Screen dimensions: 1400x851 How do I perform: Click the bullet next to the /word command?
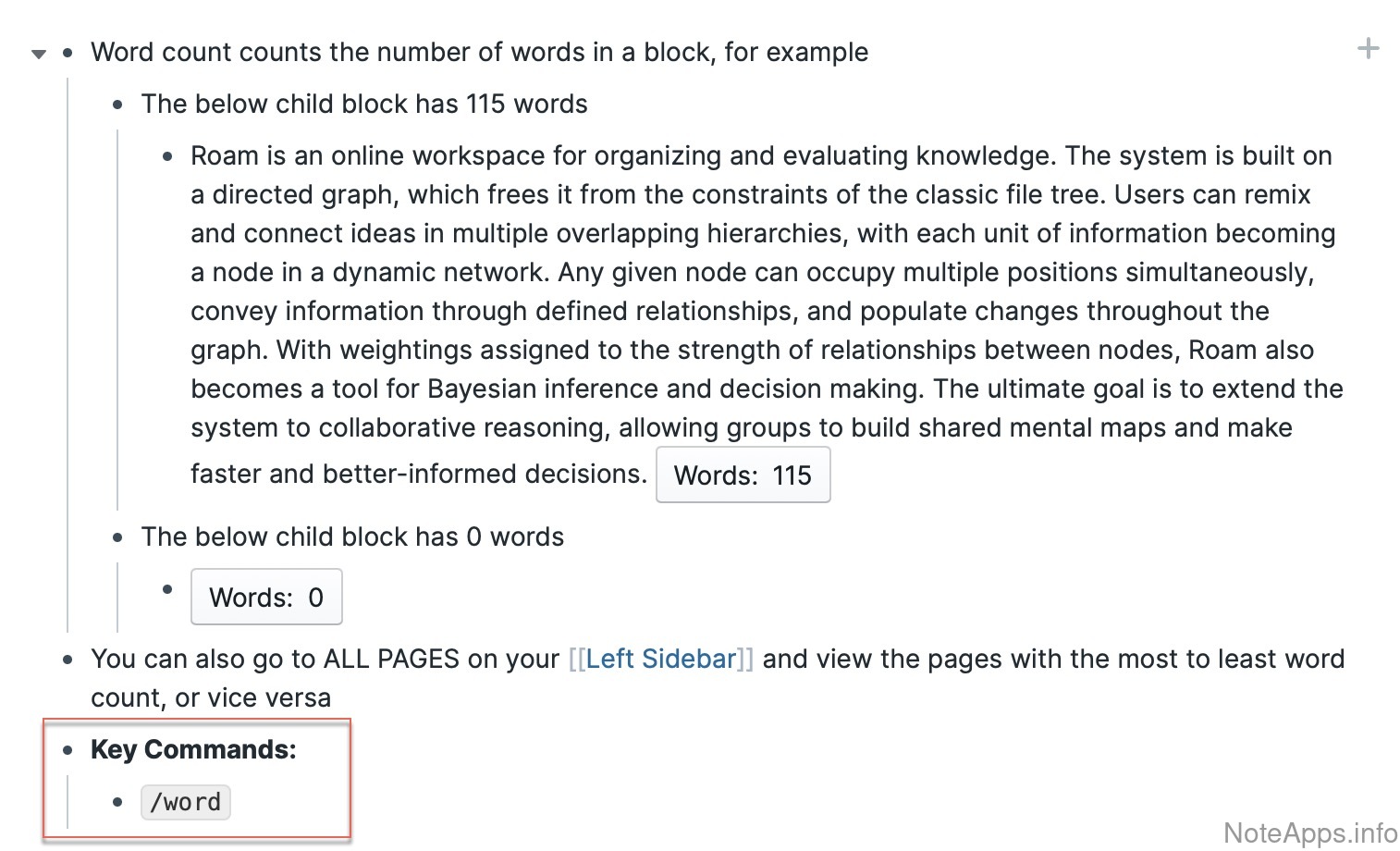point(117,802)
